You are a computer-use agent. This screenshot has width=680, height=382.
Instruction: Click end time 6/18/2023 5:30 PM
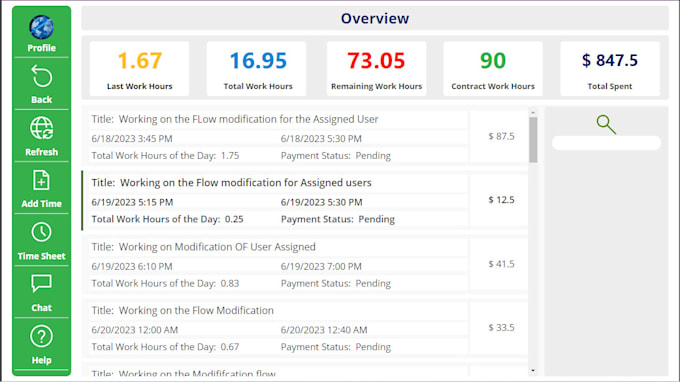click(x=321, y=139)
